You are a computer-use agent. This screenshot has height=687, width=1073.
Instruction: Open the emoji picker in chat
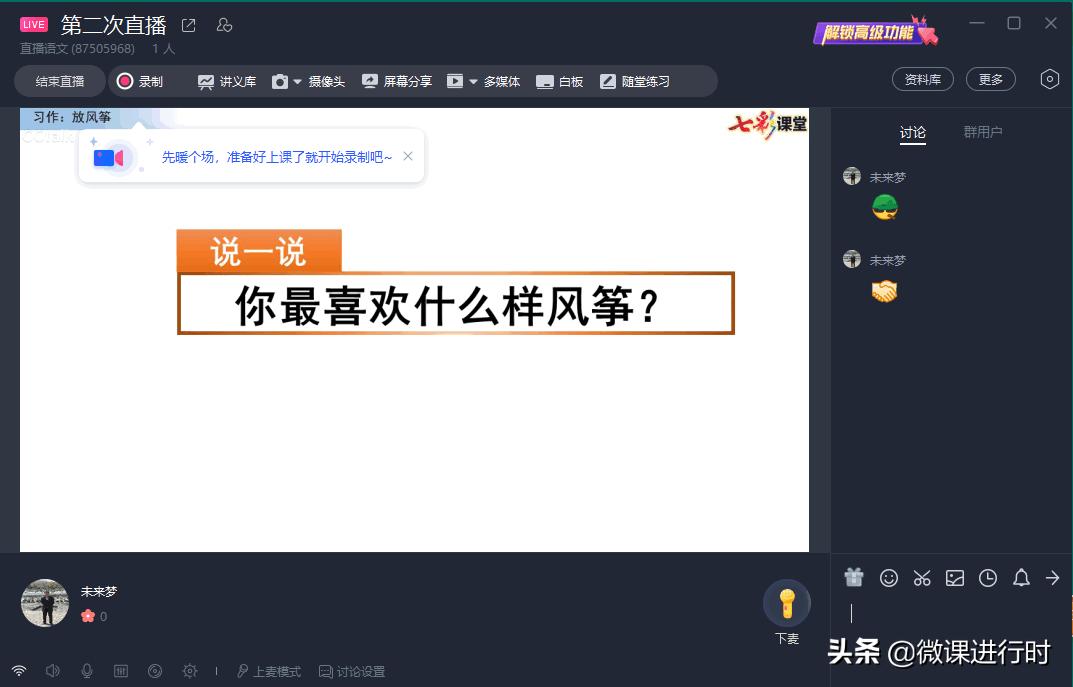point(888,578)
